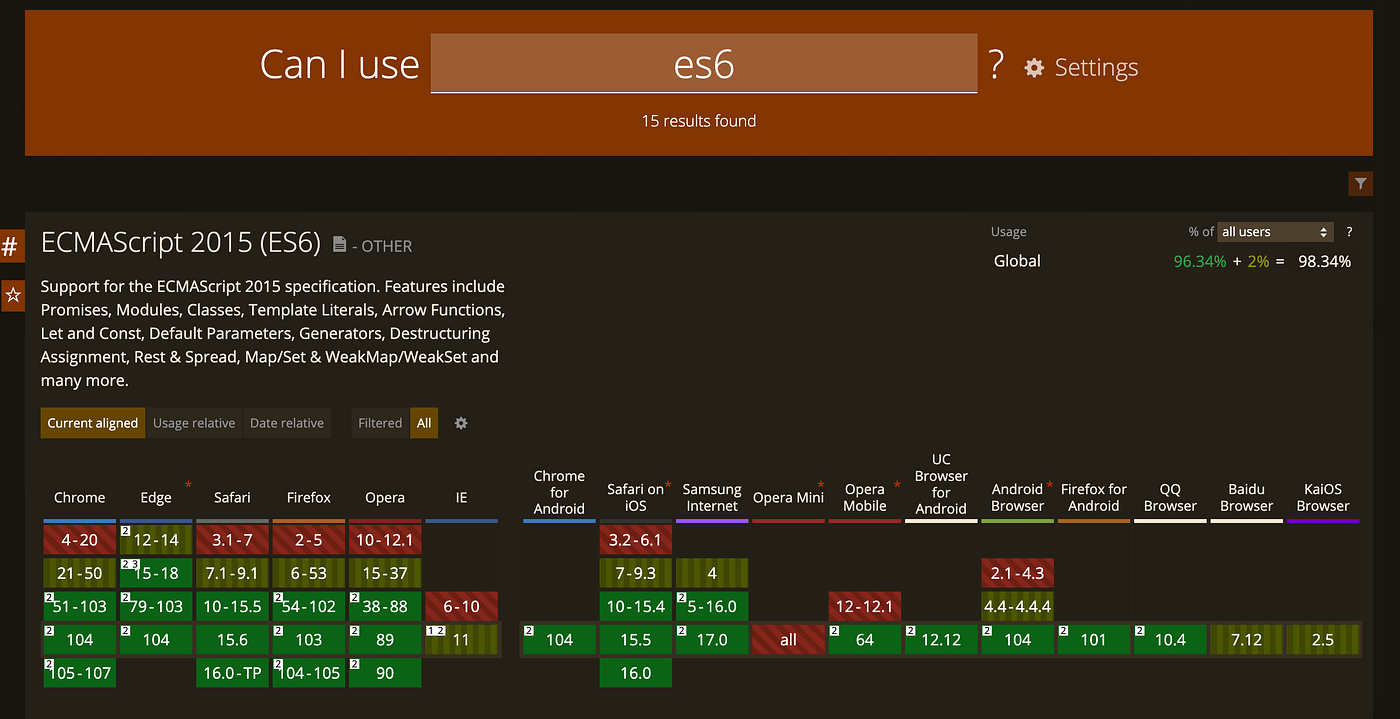This screenshot has width=1400, height=719.
Task: Select Edge 12-14 support cell
Action: (156, 540)
